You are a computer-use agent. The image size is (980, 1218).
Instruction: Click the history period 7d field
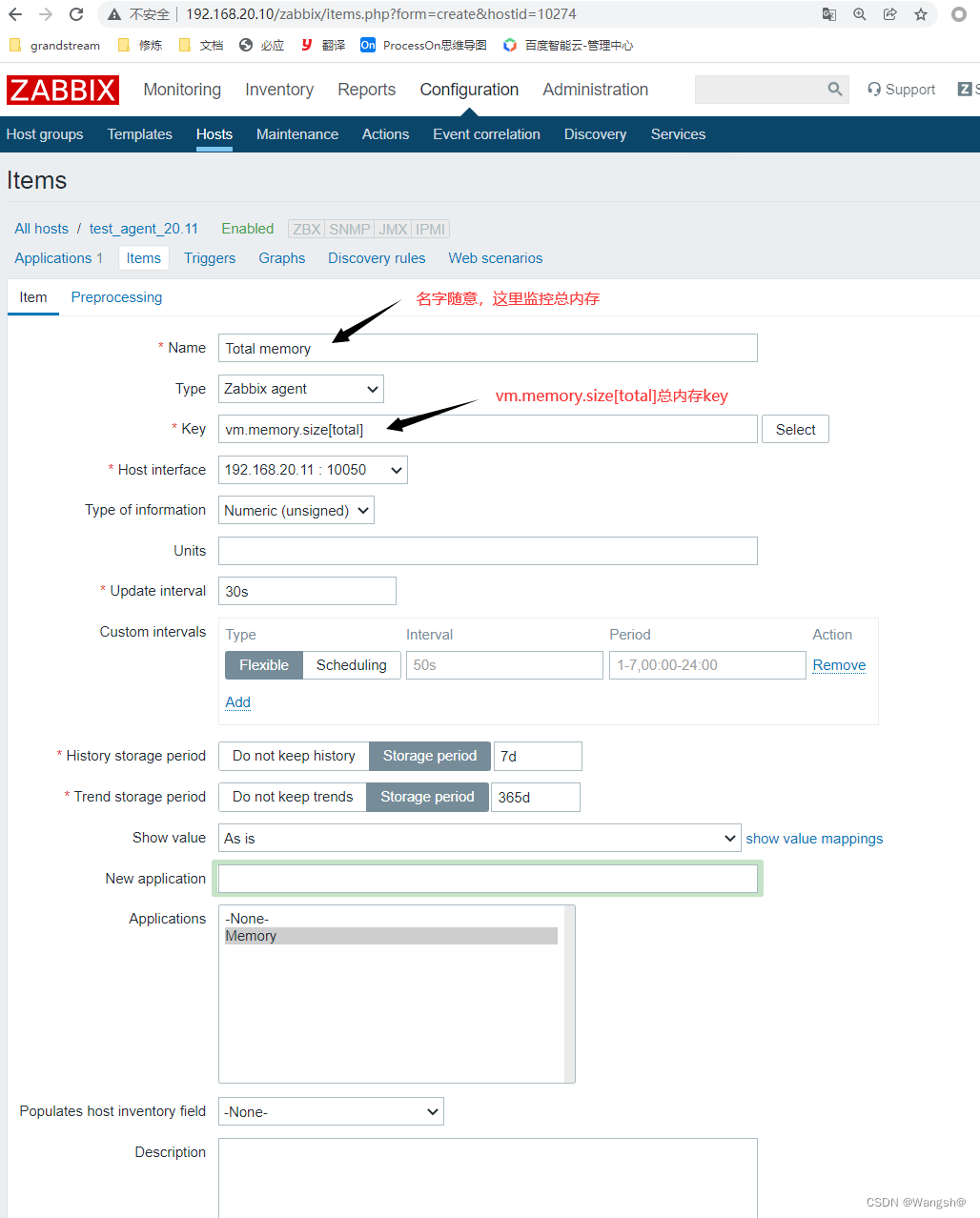[x=538, y=756]
